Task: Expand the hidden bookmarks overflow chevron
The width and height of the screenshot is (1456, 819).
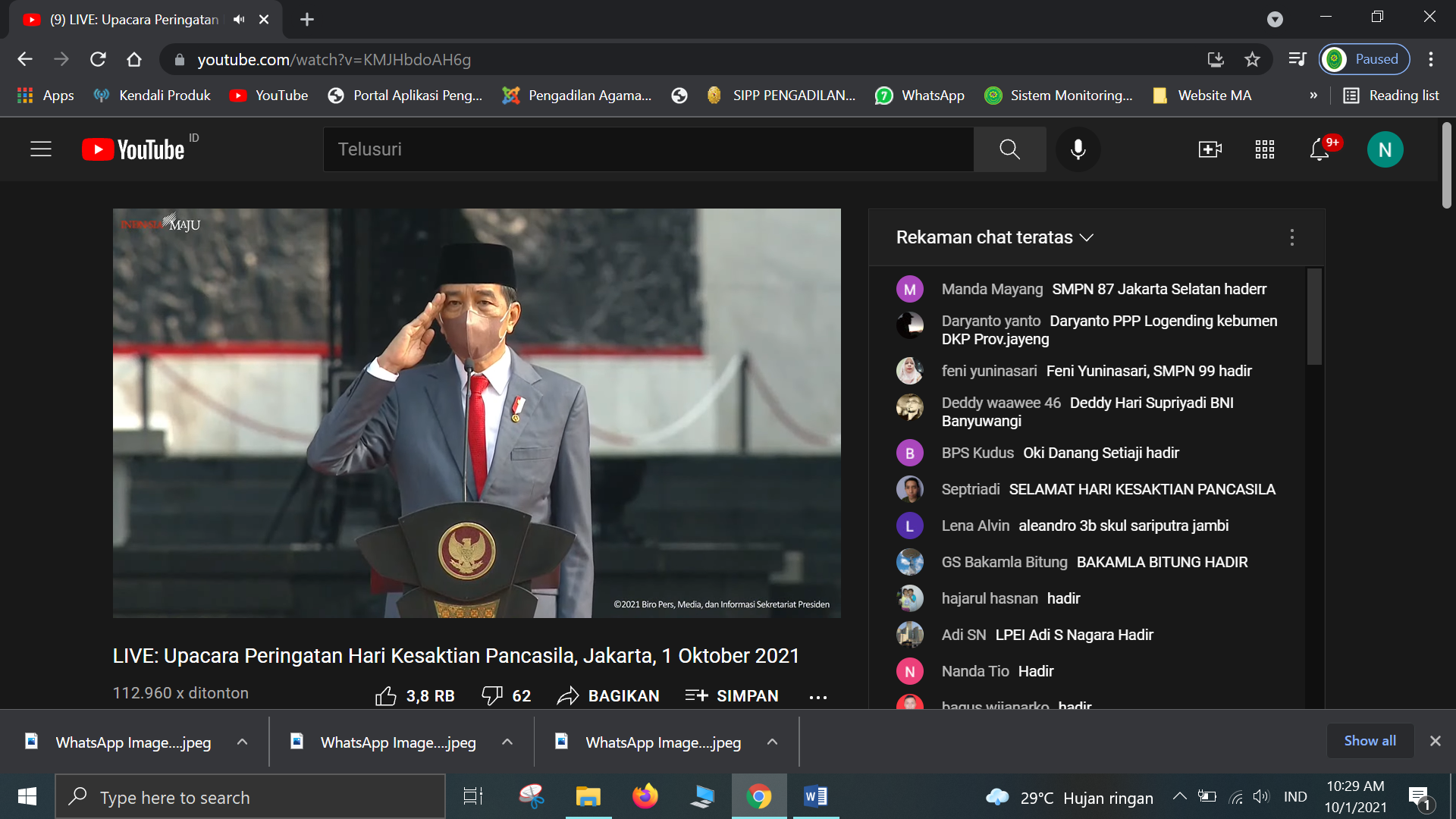Action: tap(1313, 96)
